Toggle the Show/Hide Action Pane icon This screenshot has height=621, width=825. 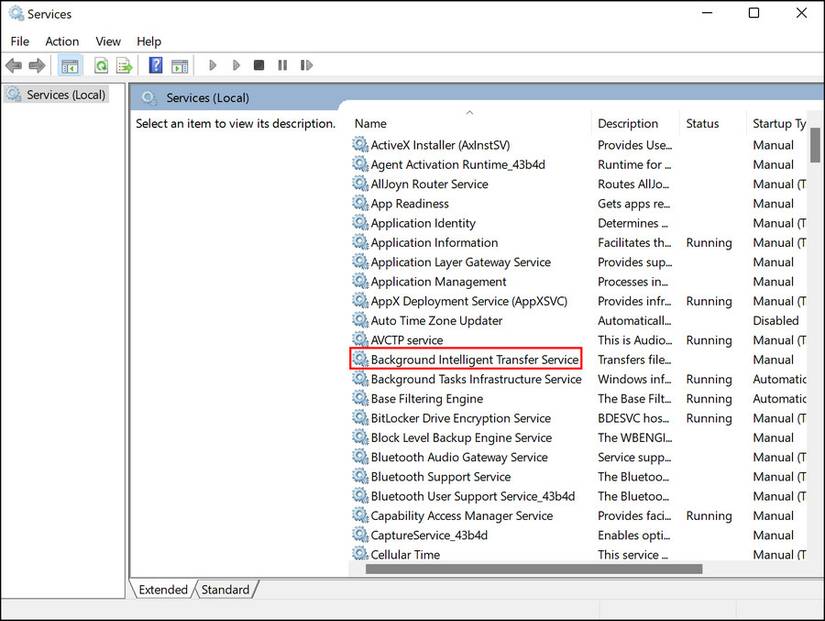180,66
